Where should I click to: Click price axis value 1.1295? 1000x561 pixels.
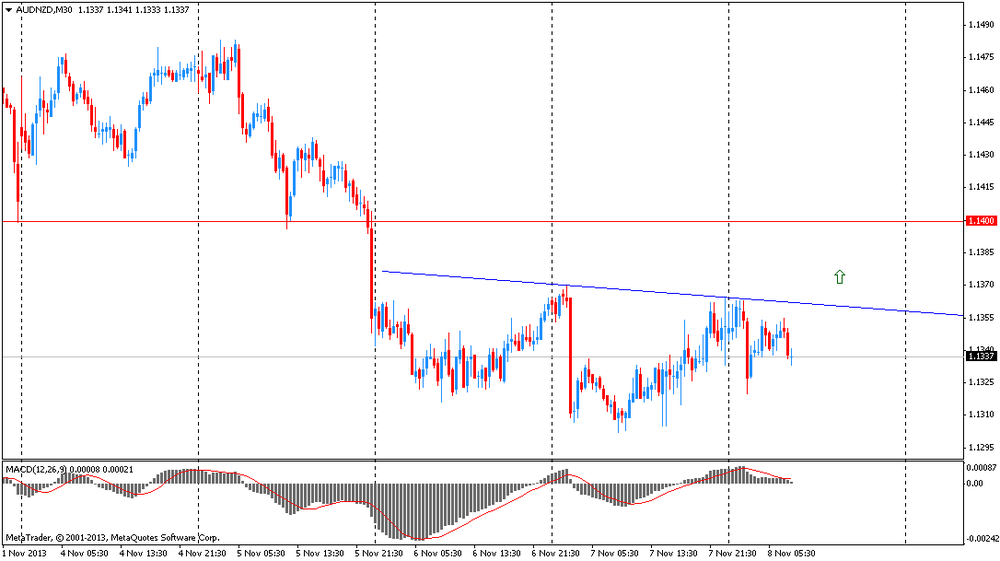982,447
